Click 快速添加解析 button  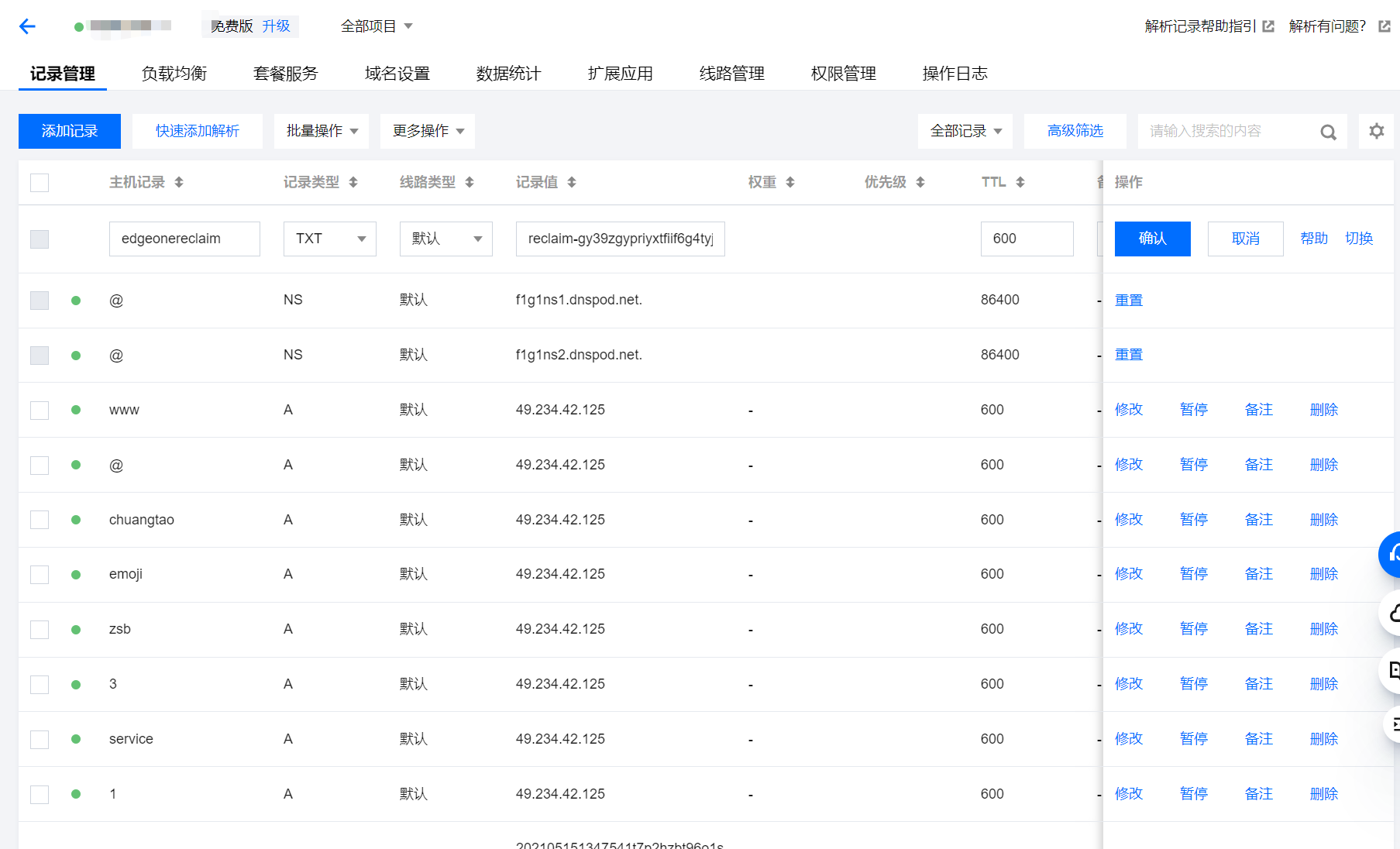tap(198, 131)
